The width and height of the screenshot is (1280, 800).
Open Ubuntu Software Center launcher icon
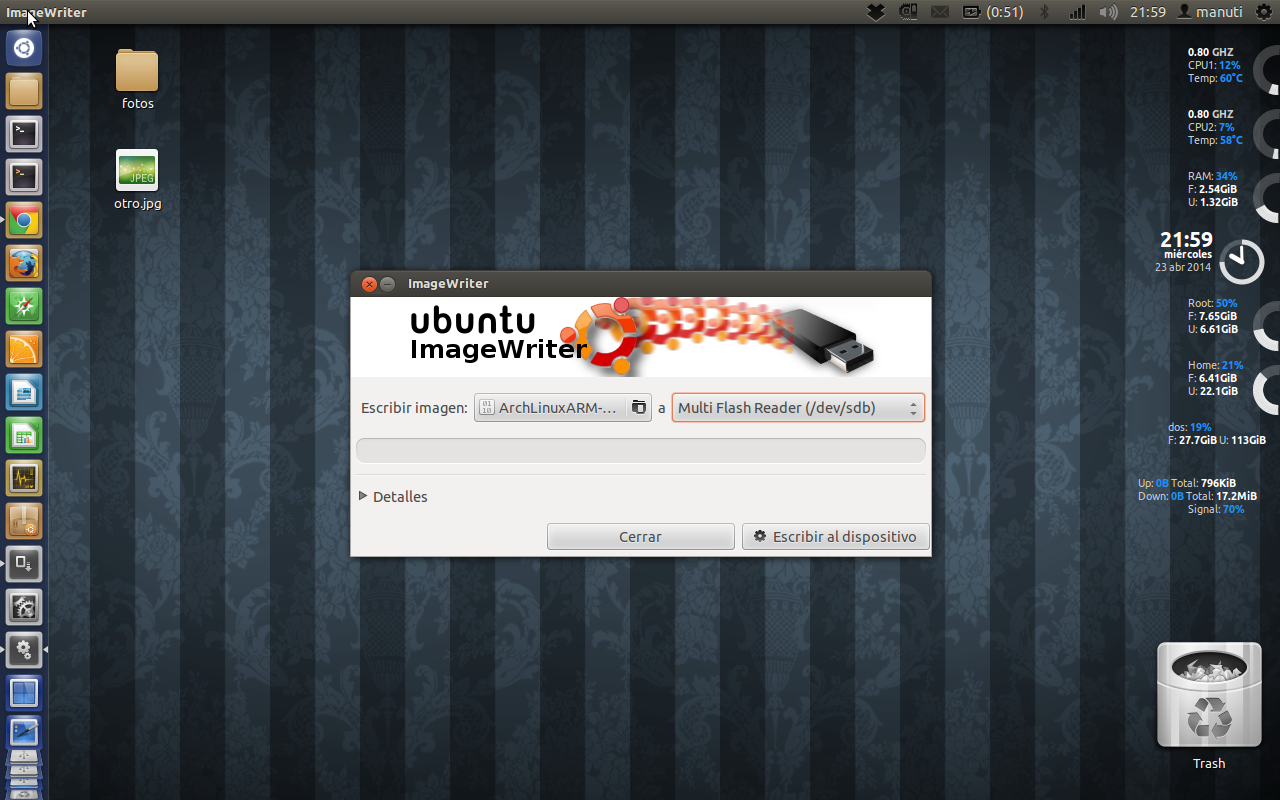pyautogui.click(x=24, y=520)
